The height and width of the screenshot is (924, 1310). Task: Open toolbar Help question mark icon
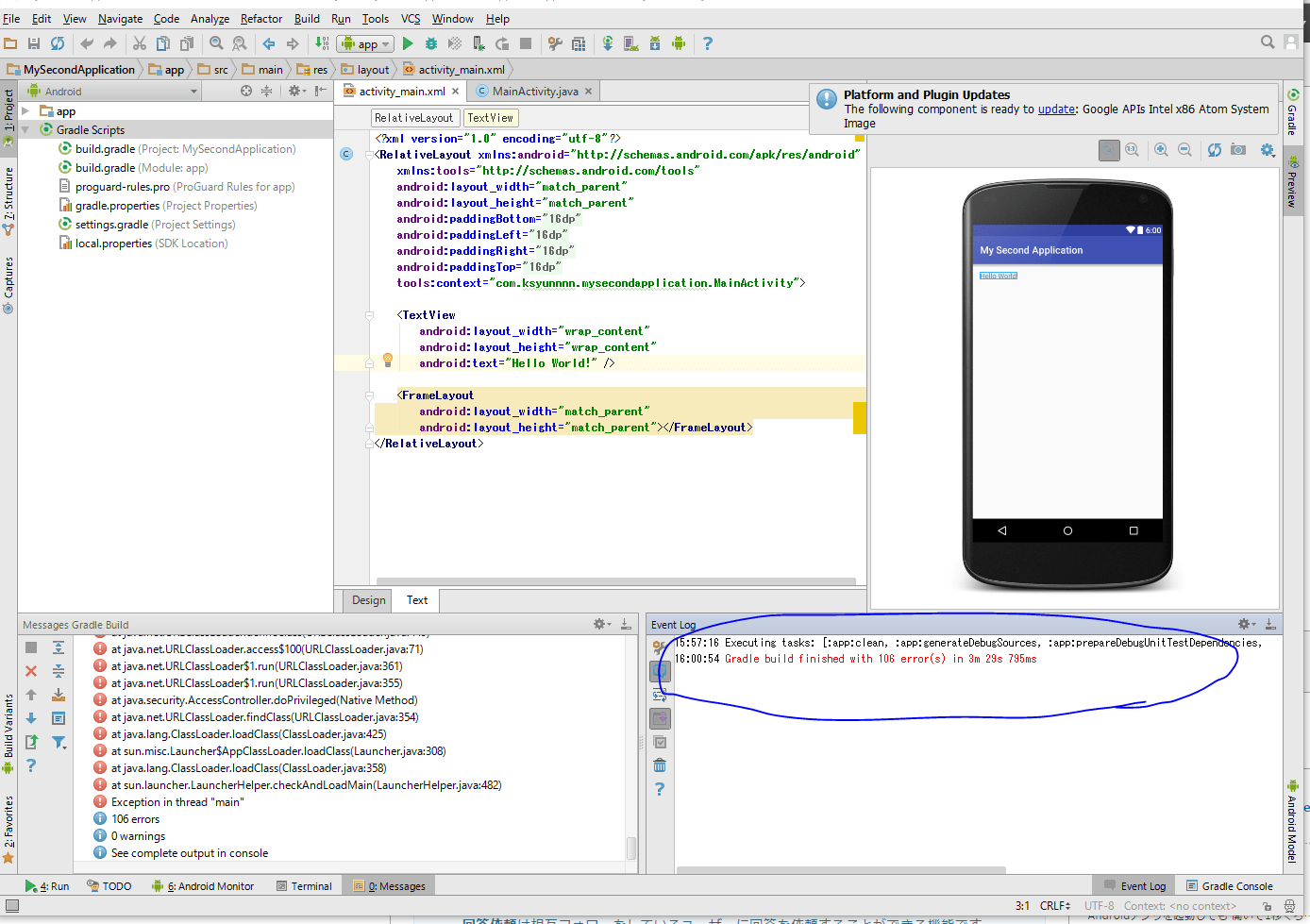(x=708, y=43)
